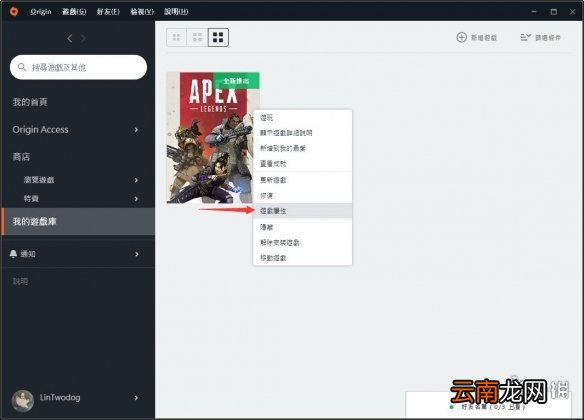This screenshot has height=420, width=584.
Task: Click the plus icon for 新增遊戲
Action: tap(461, 37)
